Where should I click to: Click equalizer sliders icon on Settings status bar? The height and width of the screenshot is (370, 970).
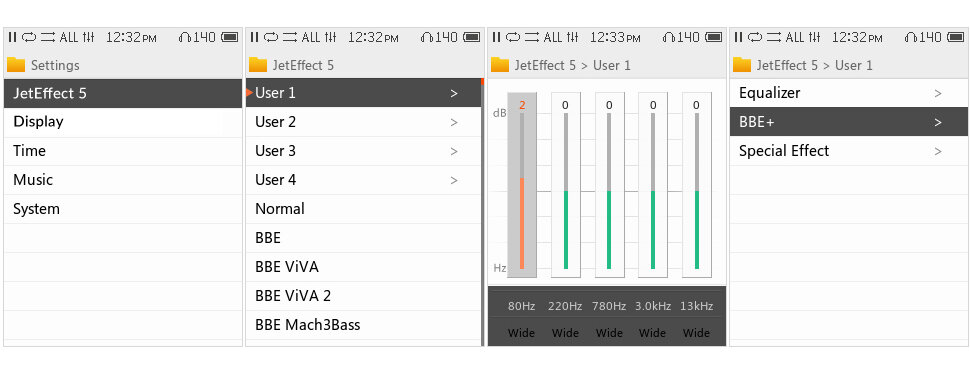[88, 37]
